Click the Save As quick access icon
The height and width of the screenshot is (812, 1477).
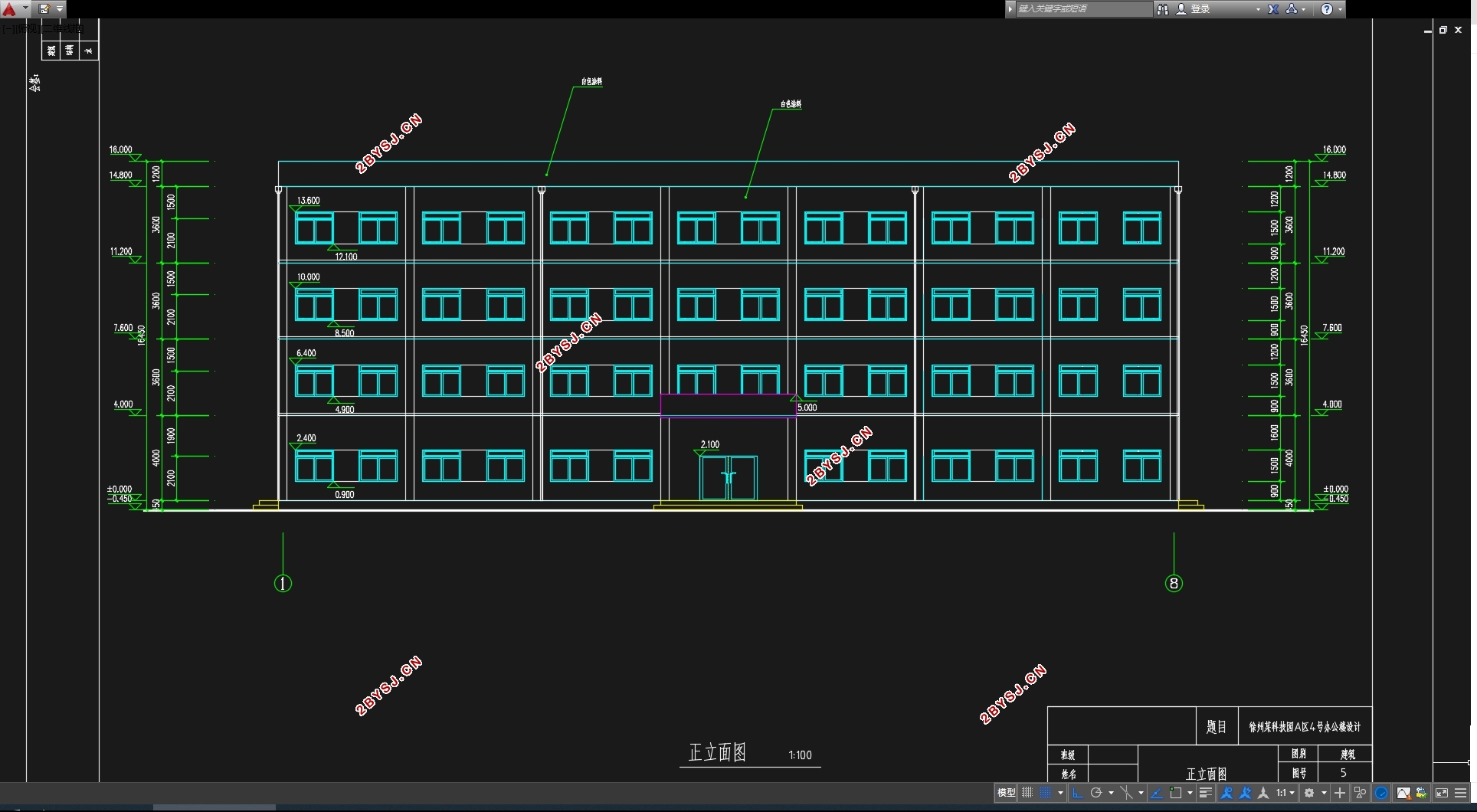click(x=44, y=9)
